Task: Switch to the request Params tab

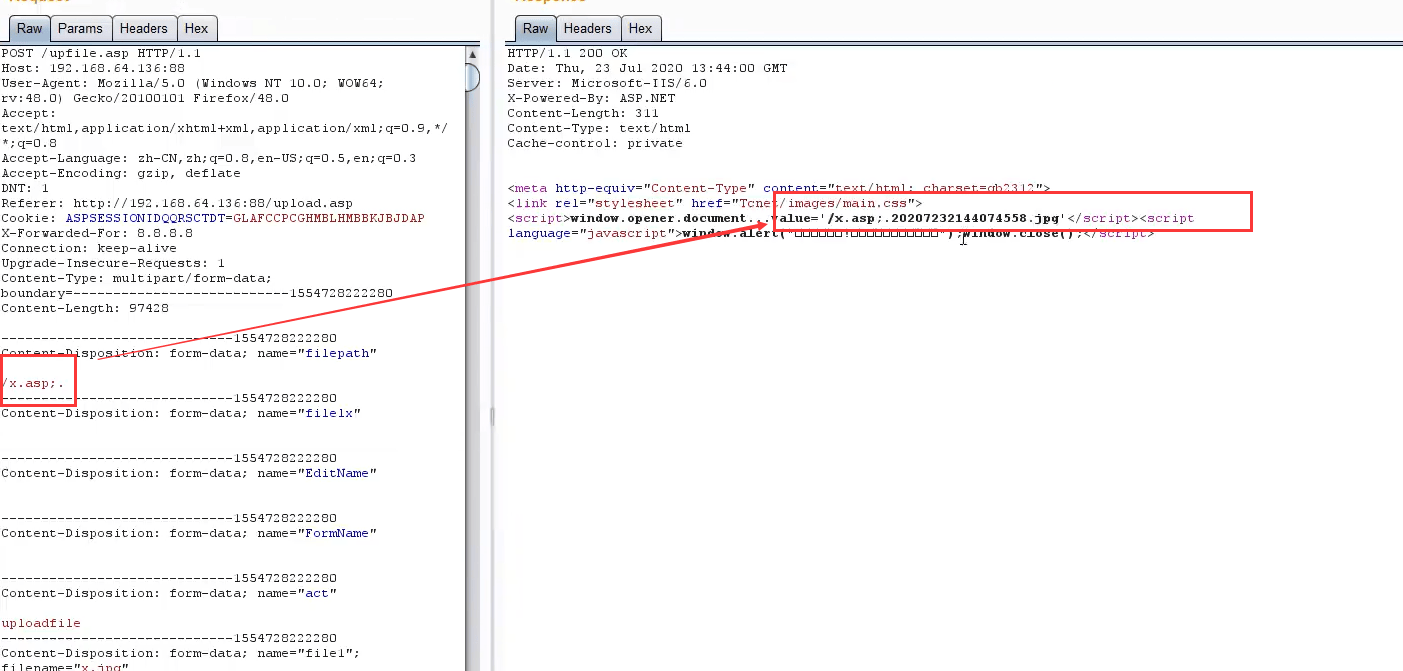Action: (78, 29)
